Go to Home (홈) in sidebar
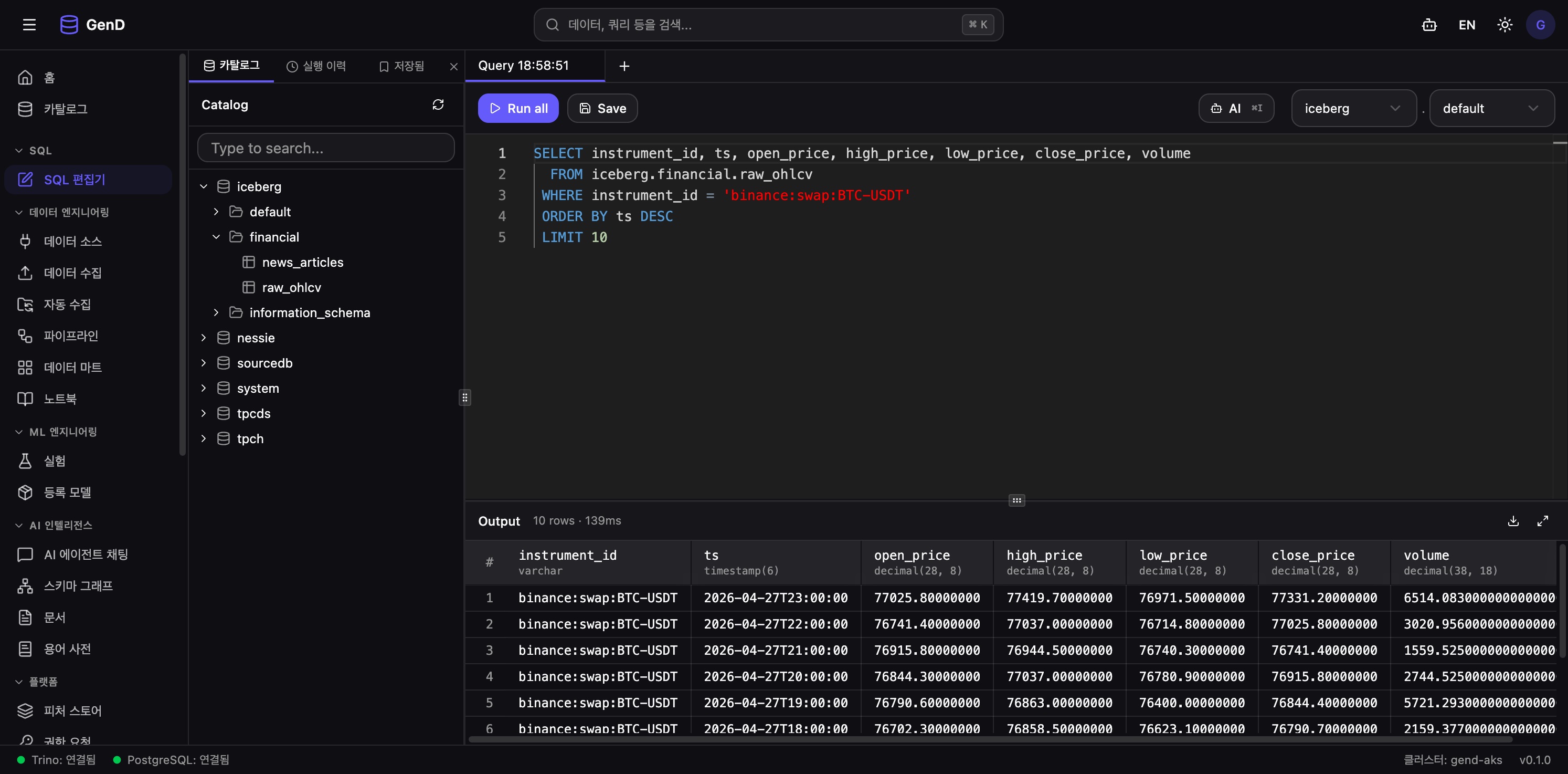 pos(88,77)
